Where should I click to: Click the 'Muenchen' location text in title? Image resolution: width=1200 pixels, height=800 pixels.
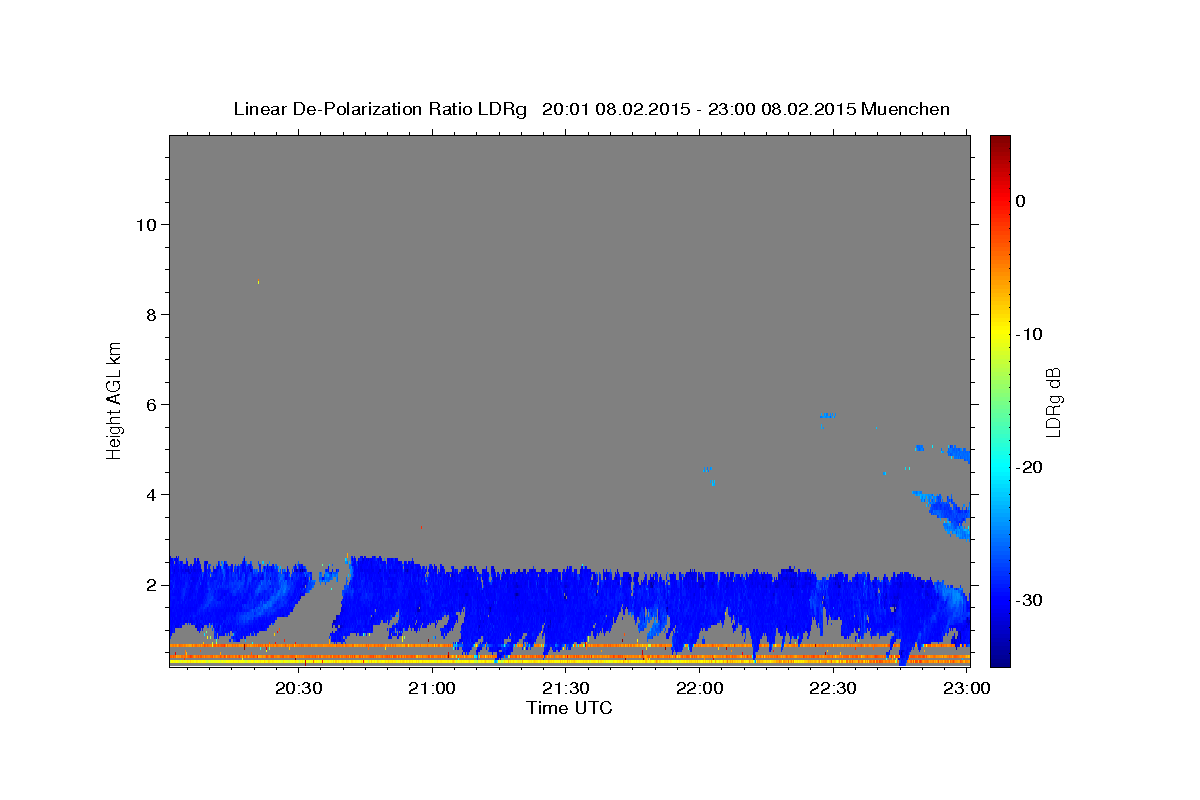pyautogui.click(x=907, y=109)
